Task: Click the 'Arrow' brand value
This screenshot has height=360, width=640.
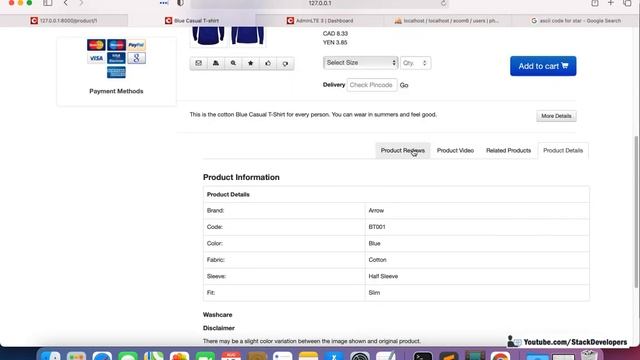Action: point(376,211)
